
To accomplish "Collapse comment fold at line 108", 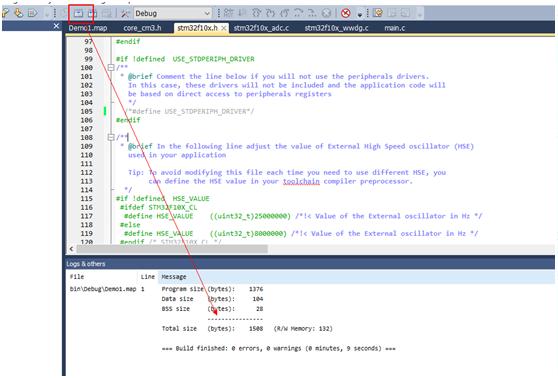I will [x=111, y=137].
